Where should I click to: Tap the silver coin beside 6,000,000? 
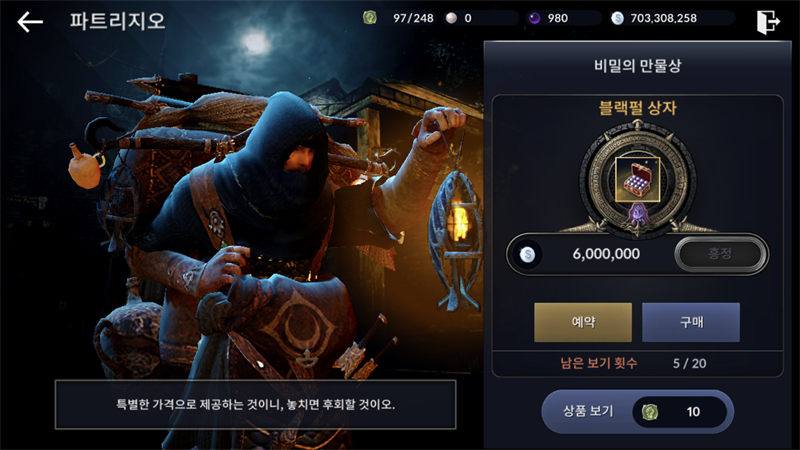(528, 254)
